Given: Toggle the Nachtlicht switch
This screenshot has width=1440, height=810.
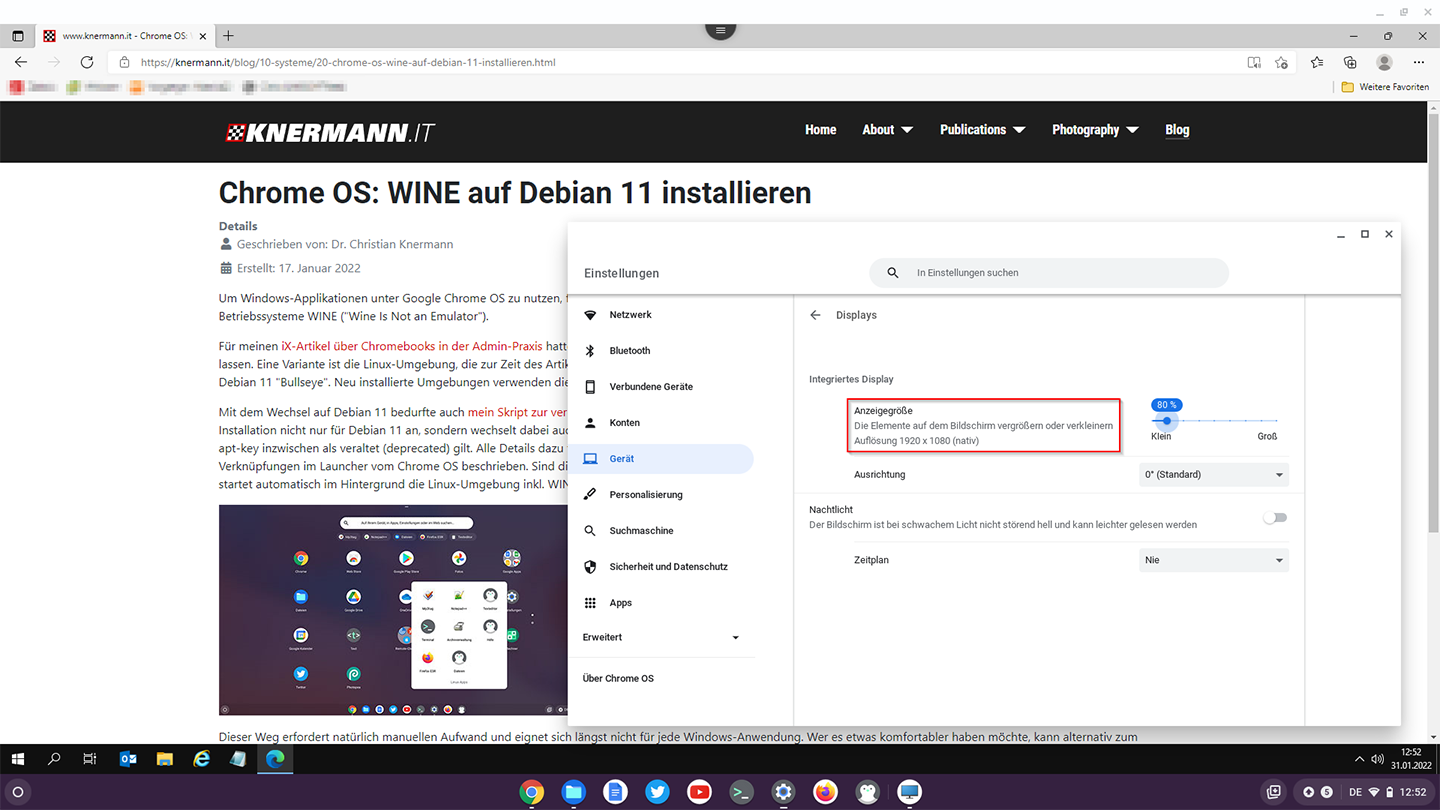Looking at the screenshot, I should coord(1275,518).
